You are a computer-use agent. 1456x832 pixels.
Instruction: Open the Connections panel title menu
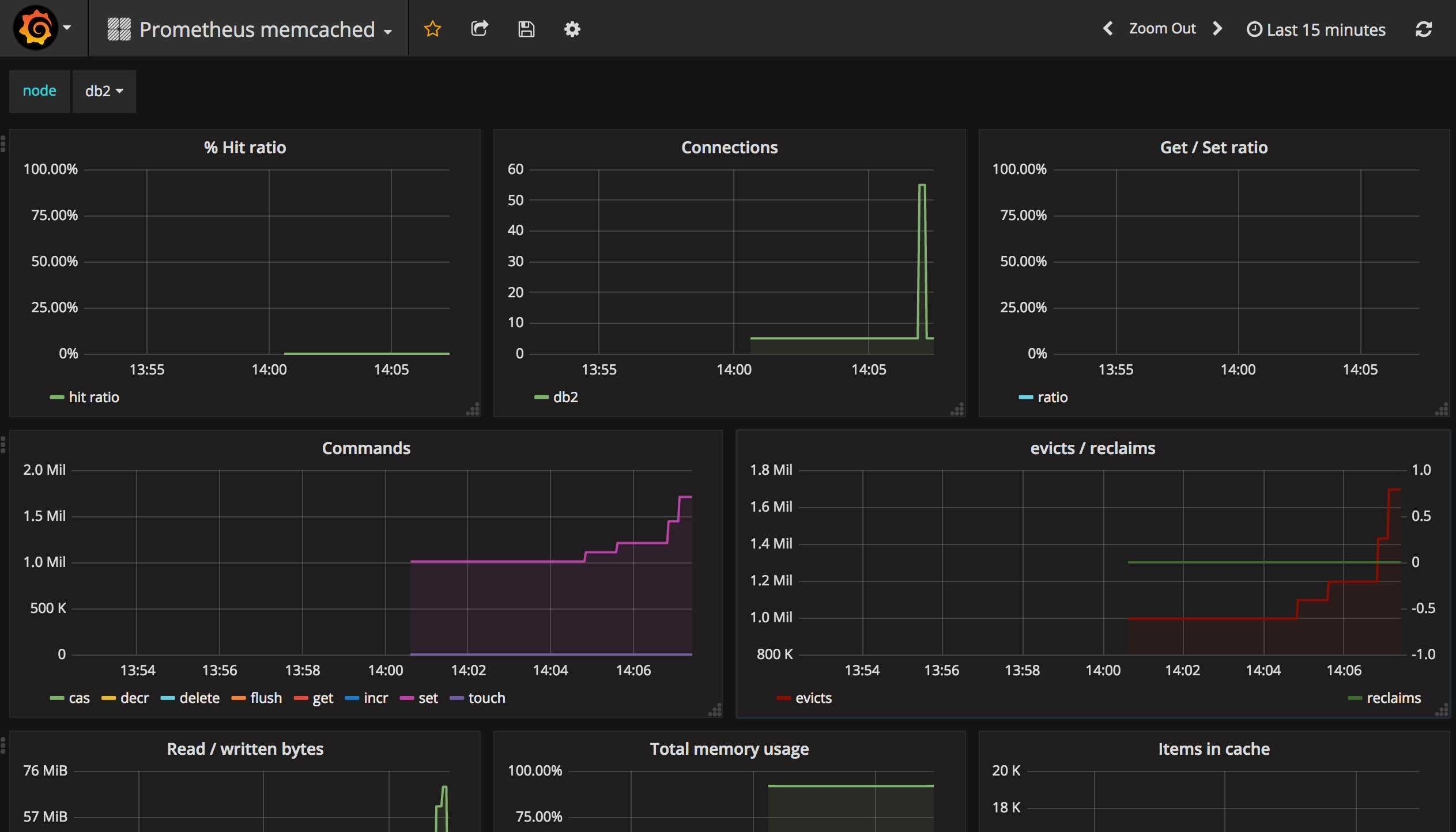pos(729,148)
